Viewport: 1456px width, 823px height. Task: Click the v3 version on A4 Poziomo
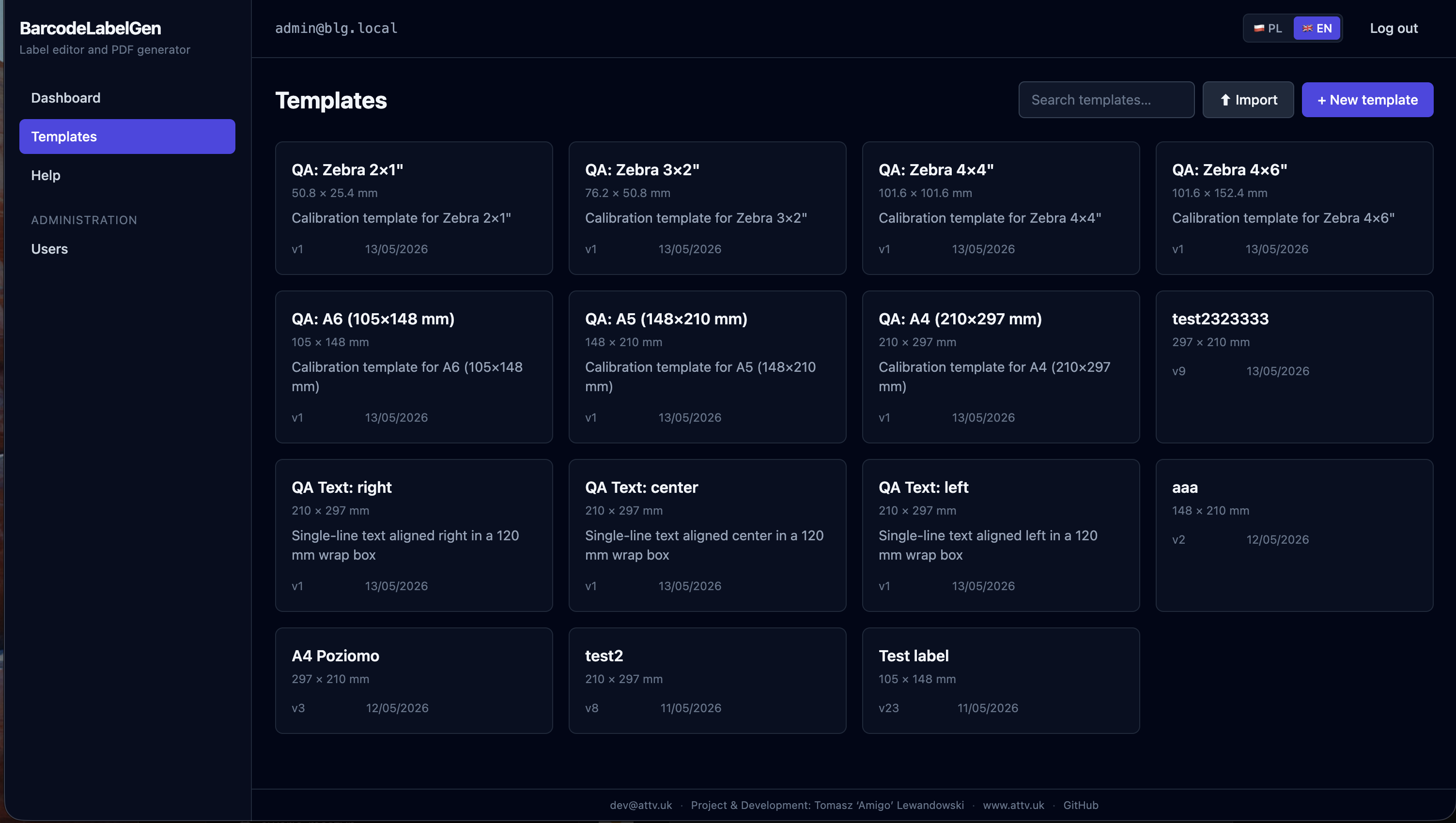[298, 708]
